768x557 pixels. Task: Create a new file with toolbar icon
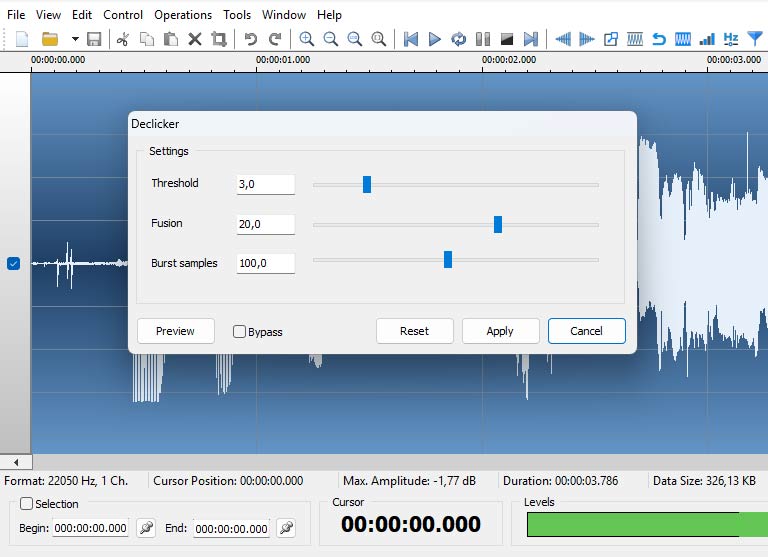[x=22, y=39]
